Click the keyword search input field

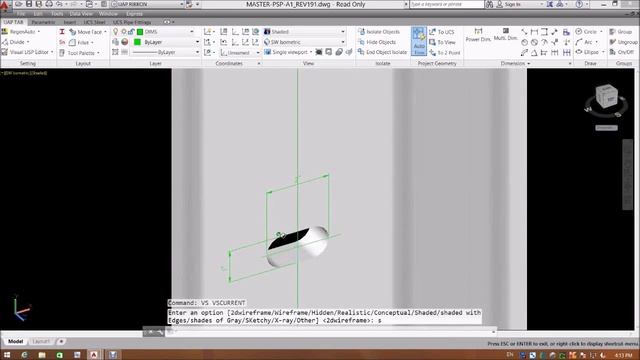[x=446, y=4]
